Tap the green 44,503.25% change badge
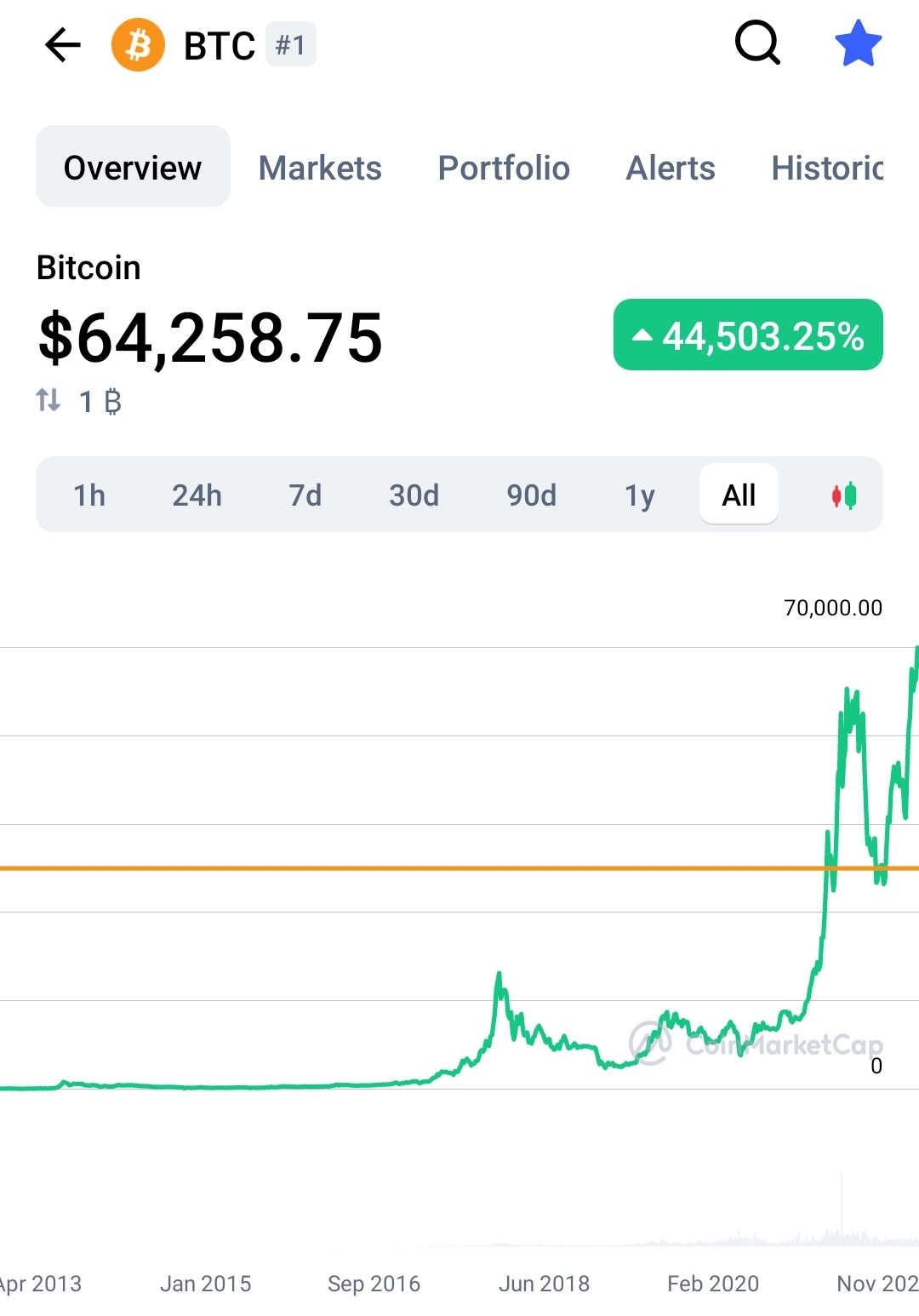 tap(748, 335)
